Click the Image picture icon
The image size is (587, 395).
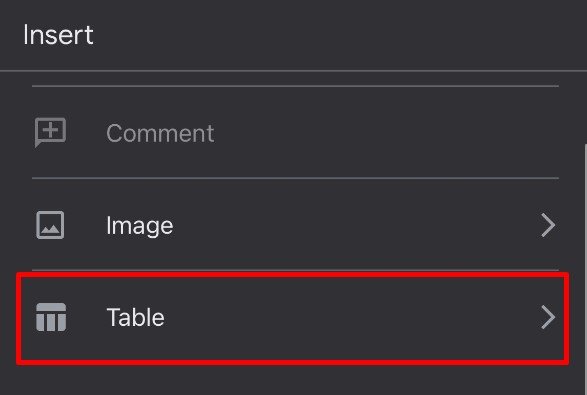tap(50, 225)
